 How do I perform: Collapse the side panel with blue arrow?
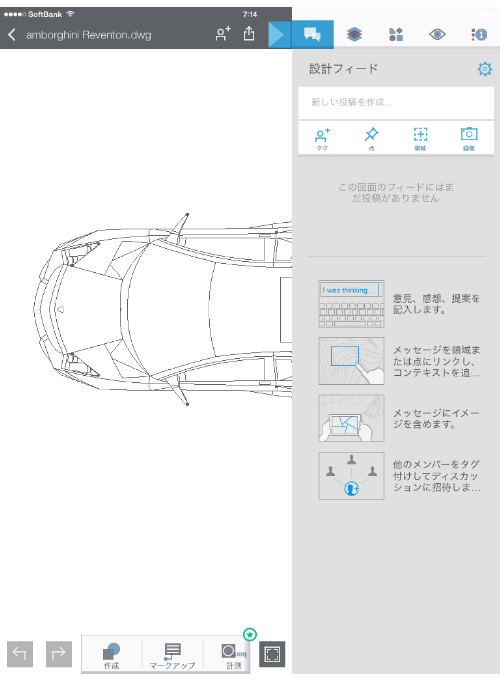pyautogui.click(x=279, y=34)
